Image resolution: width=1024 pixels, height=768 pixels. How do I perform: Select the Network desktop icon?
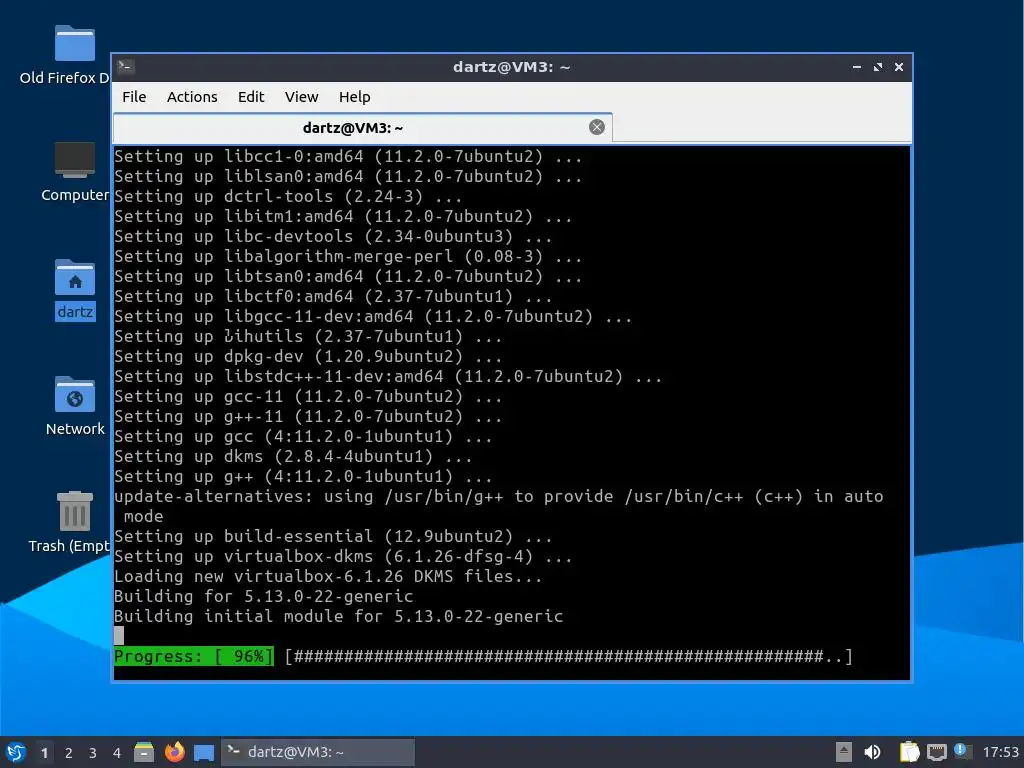(x=74, y=406)
